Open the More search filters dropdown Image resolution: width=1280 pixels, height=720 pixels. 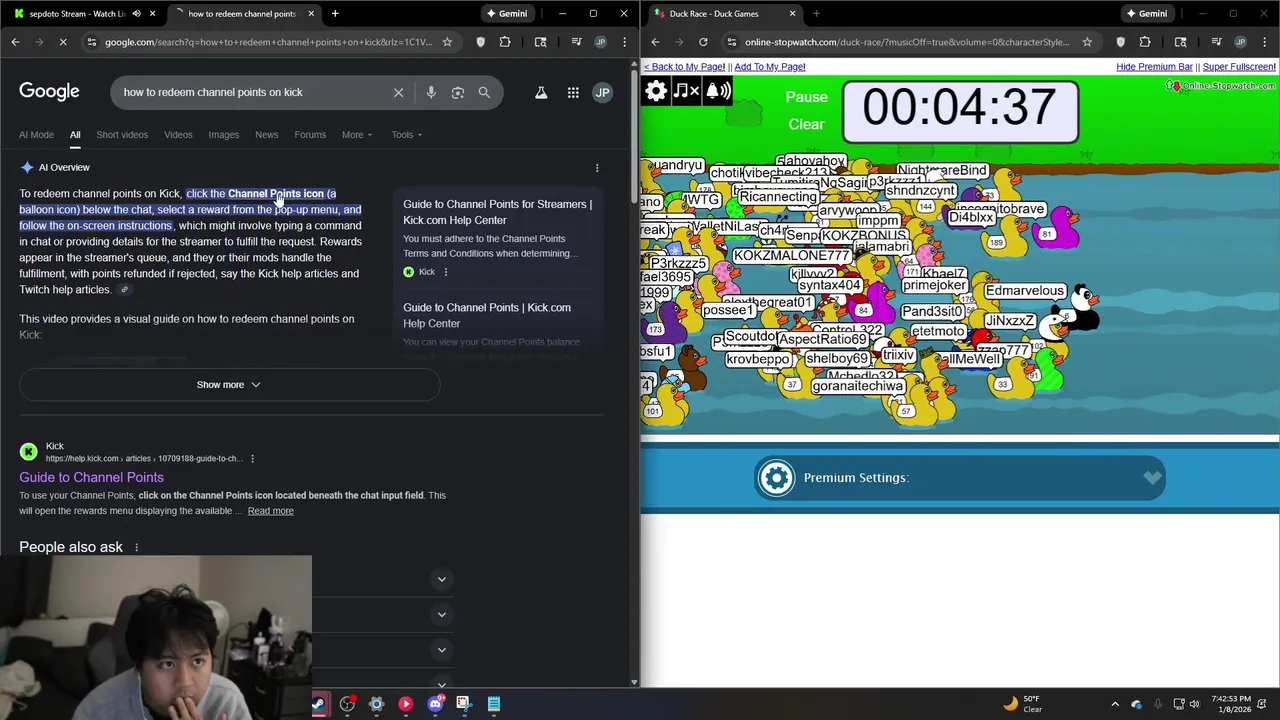click(357, 135)
